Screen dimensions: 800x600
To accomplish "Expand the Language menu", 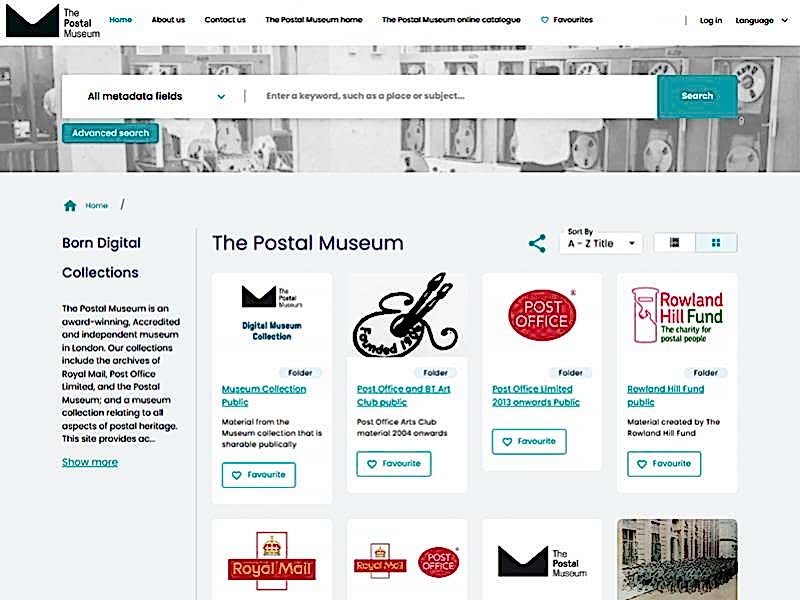I will (761, 20).
